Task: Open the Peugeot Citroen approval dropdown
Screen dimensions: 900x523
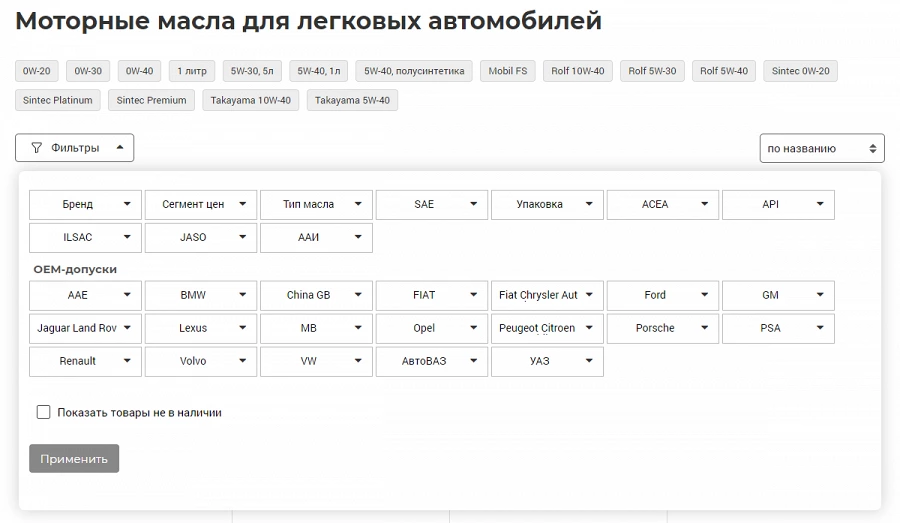Action: (x=548, y=328)
